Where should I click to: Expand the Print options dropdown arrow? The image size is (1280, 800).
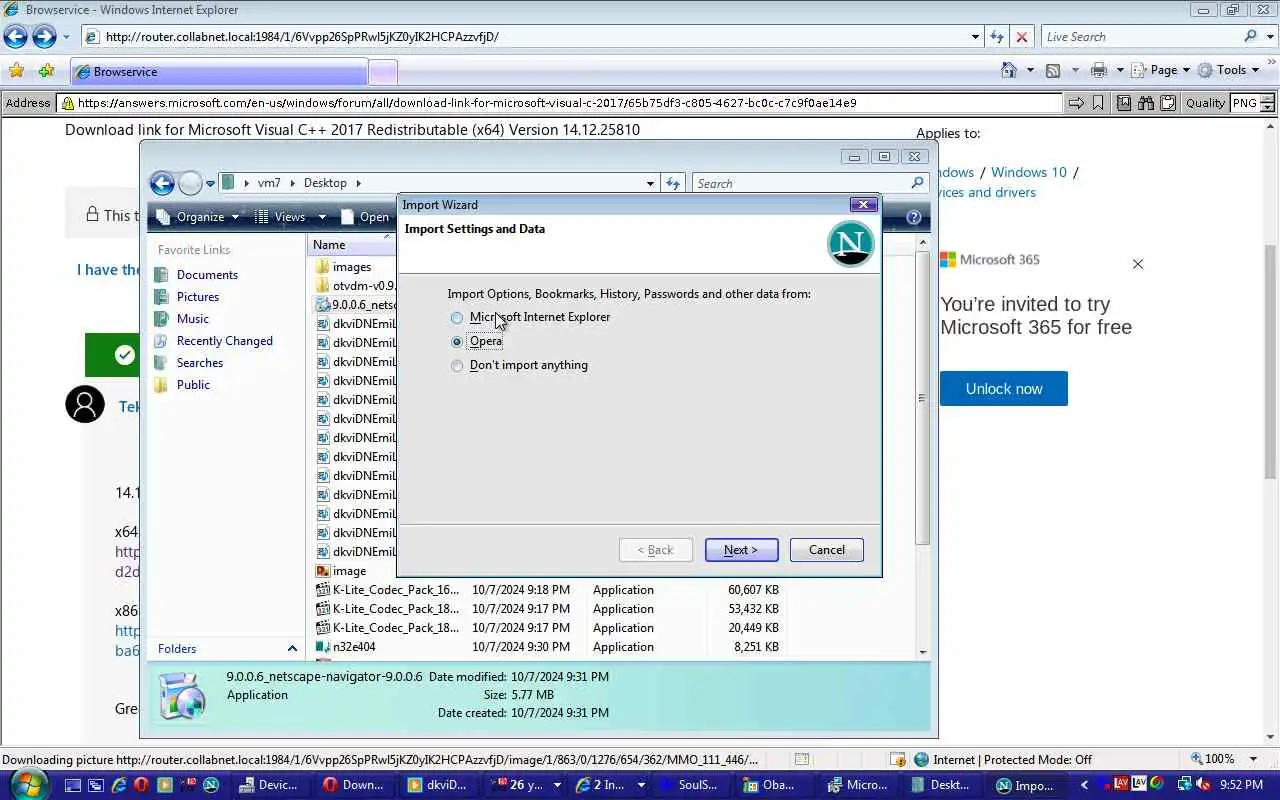tap(1119, 70)
